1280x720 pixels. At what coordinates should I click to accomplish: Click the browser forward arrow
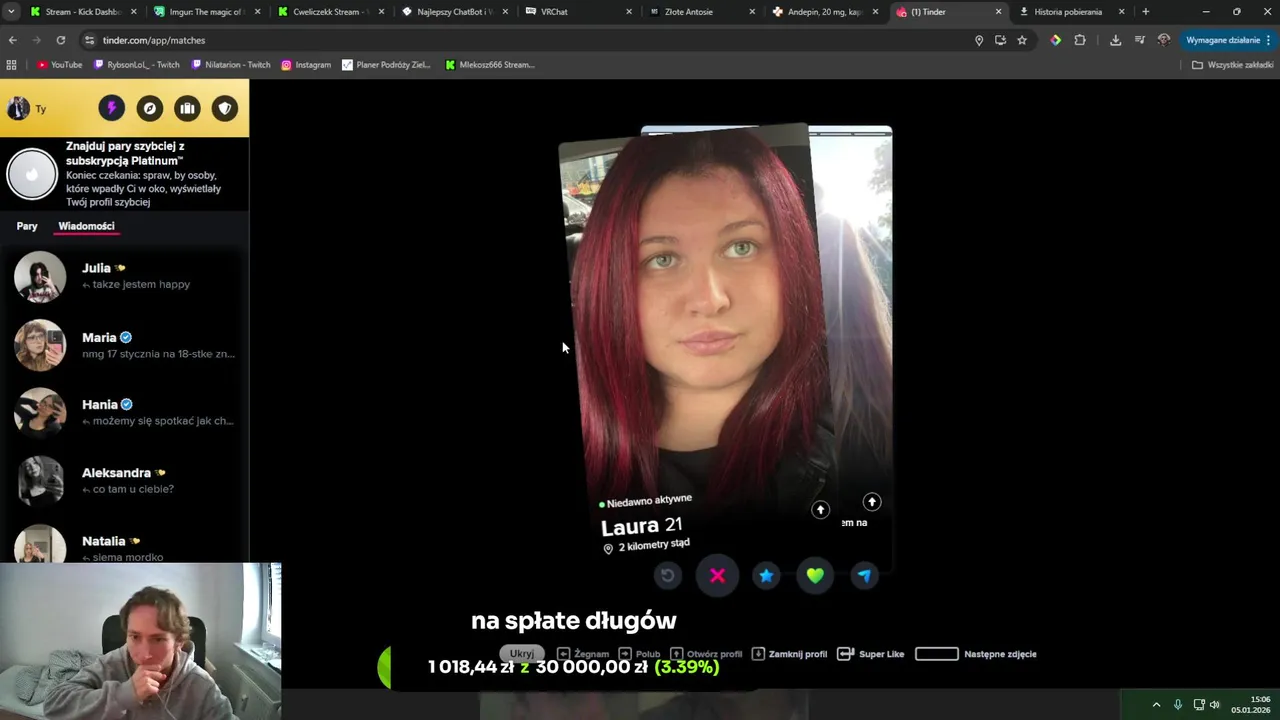[x=36, y=40]
